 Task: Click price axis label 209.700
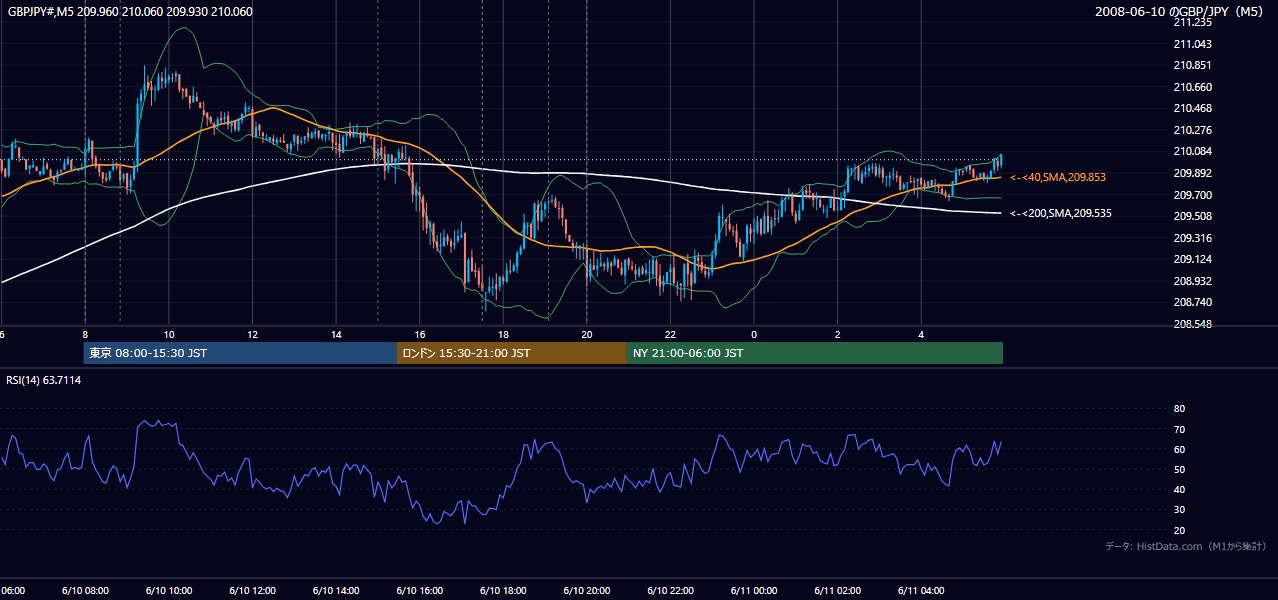[x=1192, y=195]
